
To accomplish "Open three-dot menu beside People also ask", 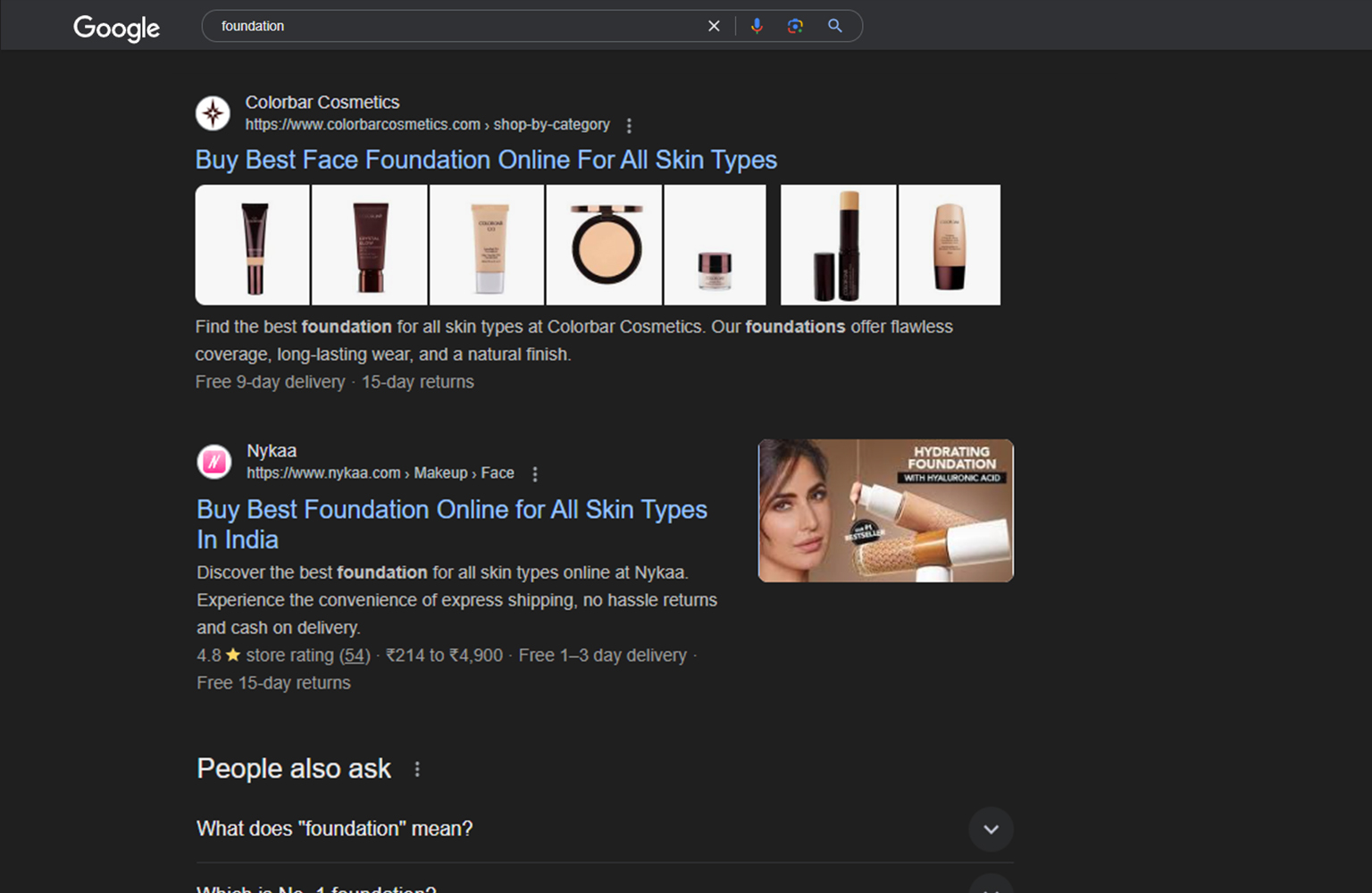I will [417, 769].
